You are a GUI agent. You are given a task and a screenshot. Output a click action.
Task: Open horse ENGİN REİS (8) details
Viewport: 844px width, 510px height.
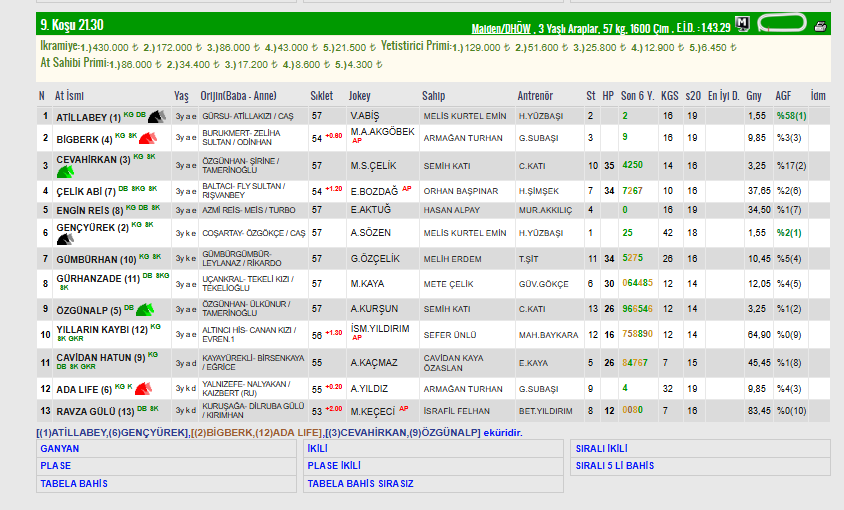point(89,210)
